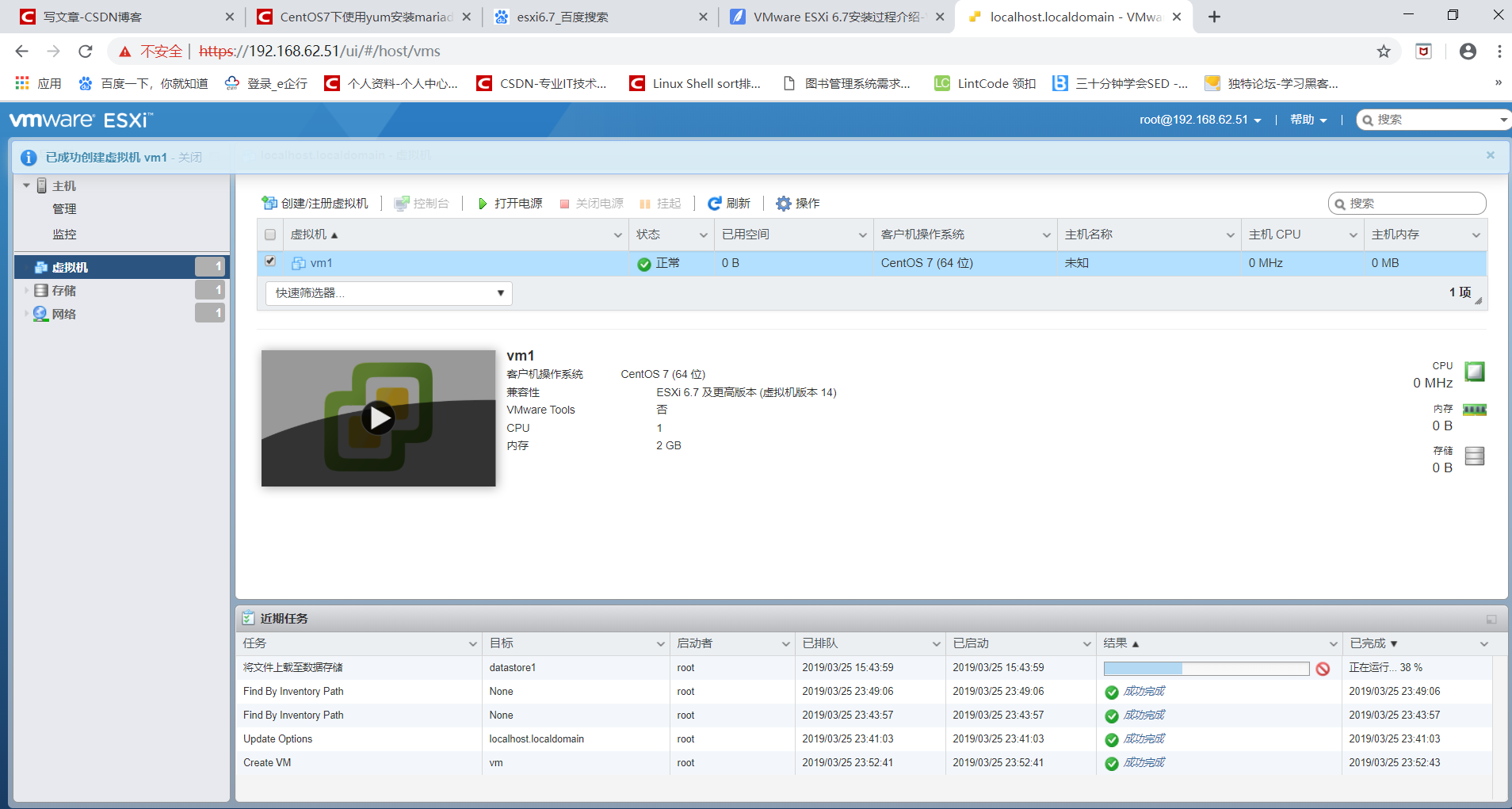The height and width of the screenshot is (809, 1512).
Task: Click the memory module icon in vm1 summary
Action: 1474,410
